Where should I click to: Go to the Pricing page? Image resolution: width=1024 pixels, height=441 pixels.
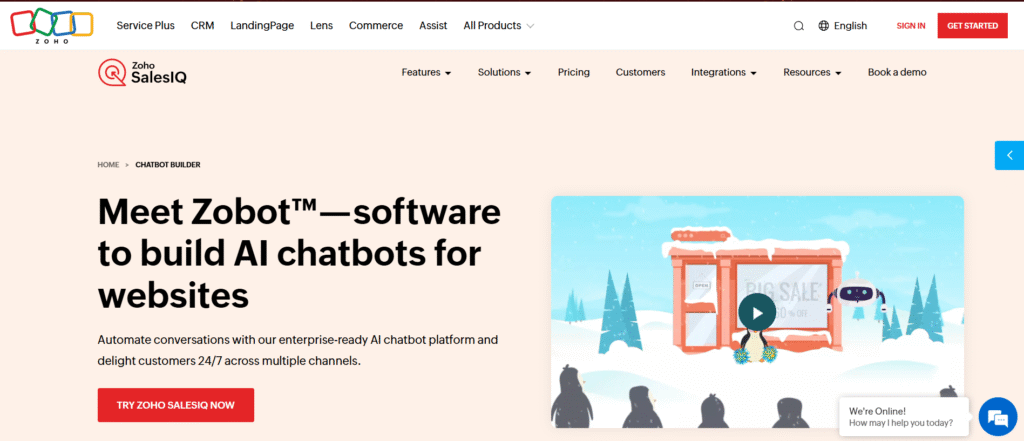point(573,72)
